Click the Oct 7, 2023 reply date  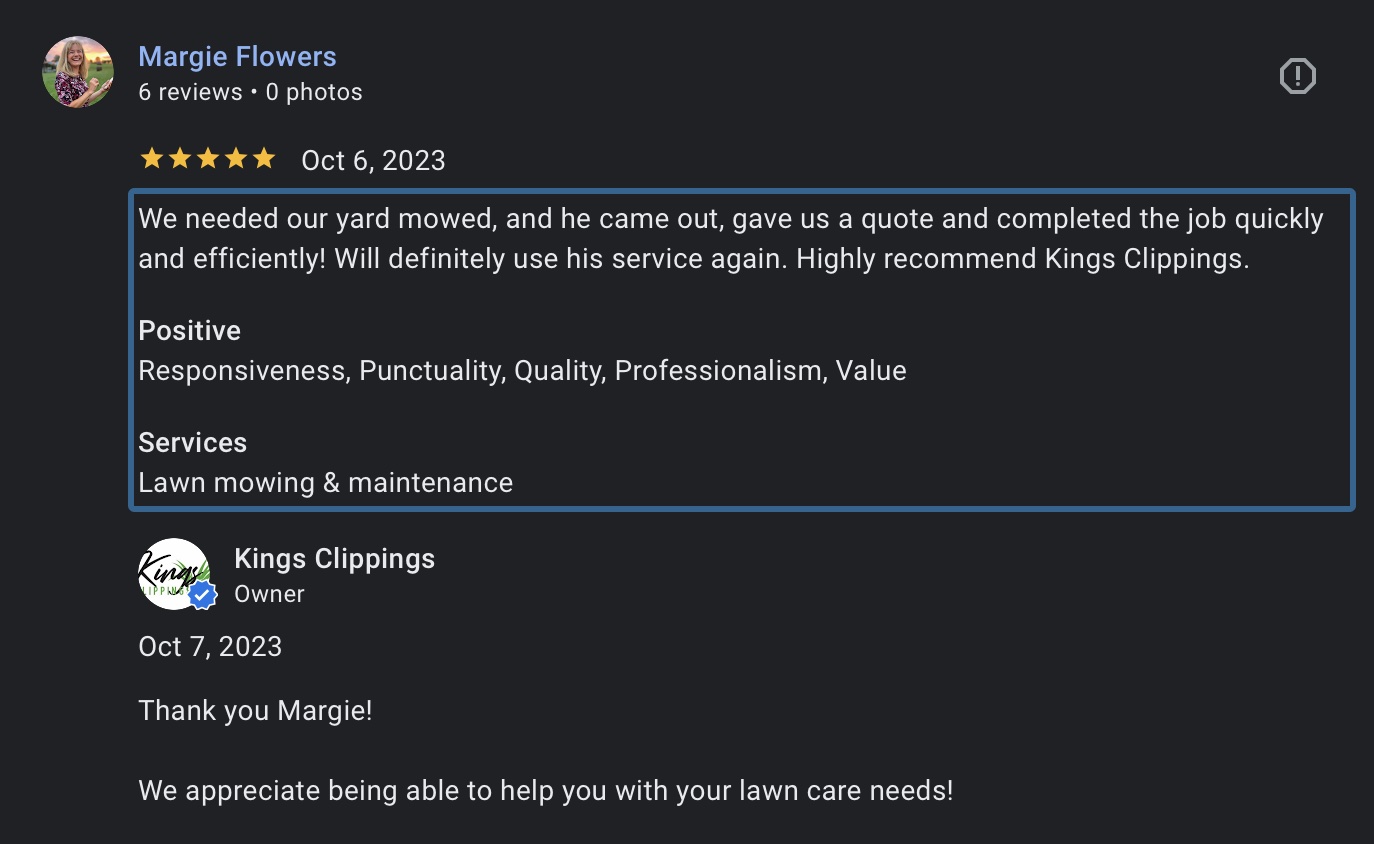(x=210, y=647)
